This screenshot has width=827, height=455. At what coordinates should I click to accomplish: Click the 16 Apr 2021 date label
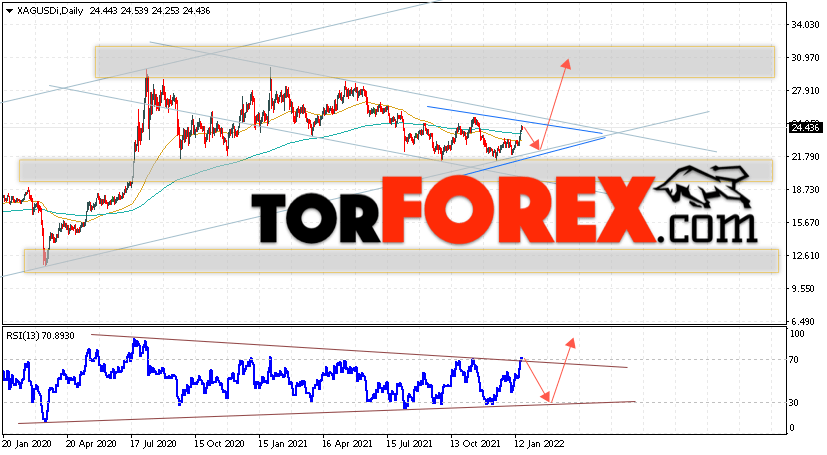[x=348, y=444]
